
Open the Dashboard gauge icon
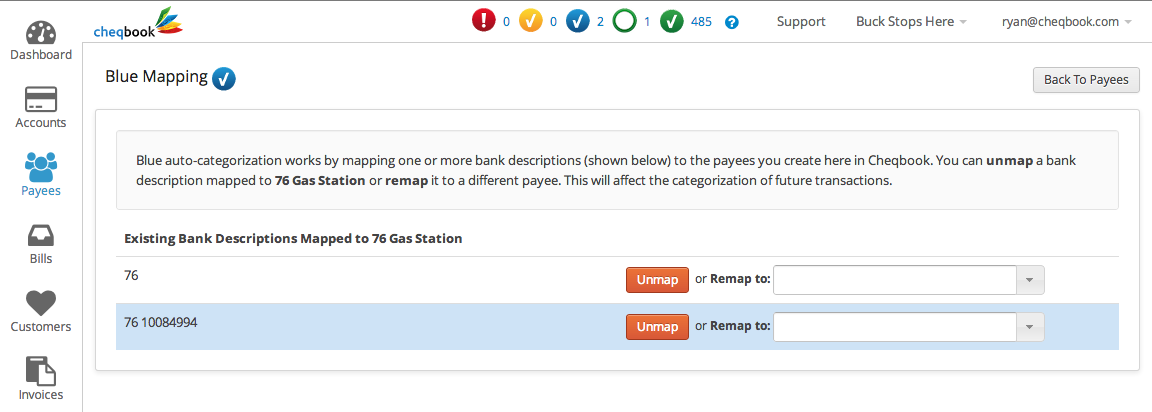click(41, 32)
